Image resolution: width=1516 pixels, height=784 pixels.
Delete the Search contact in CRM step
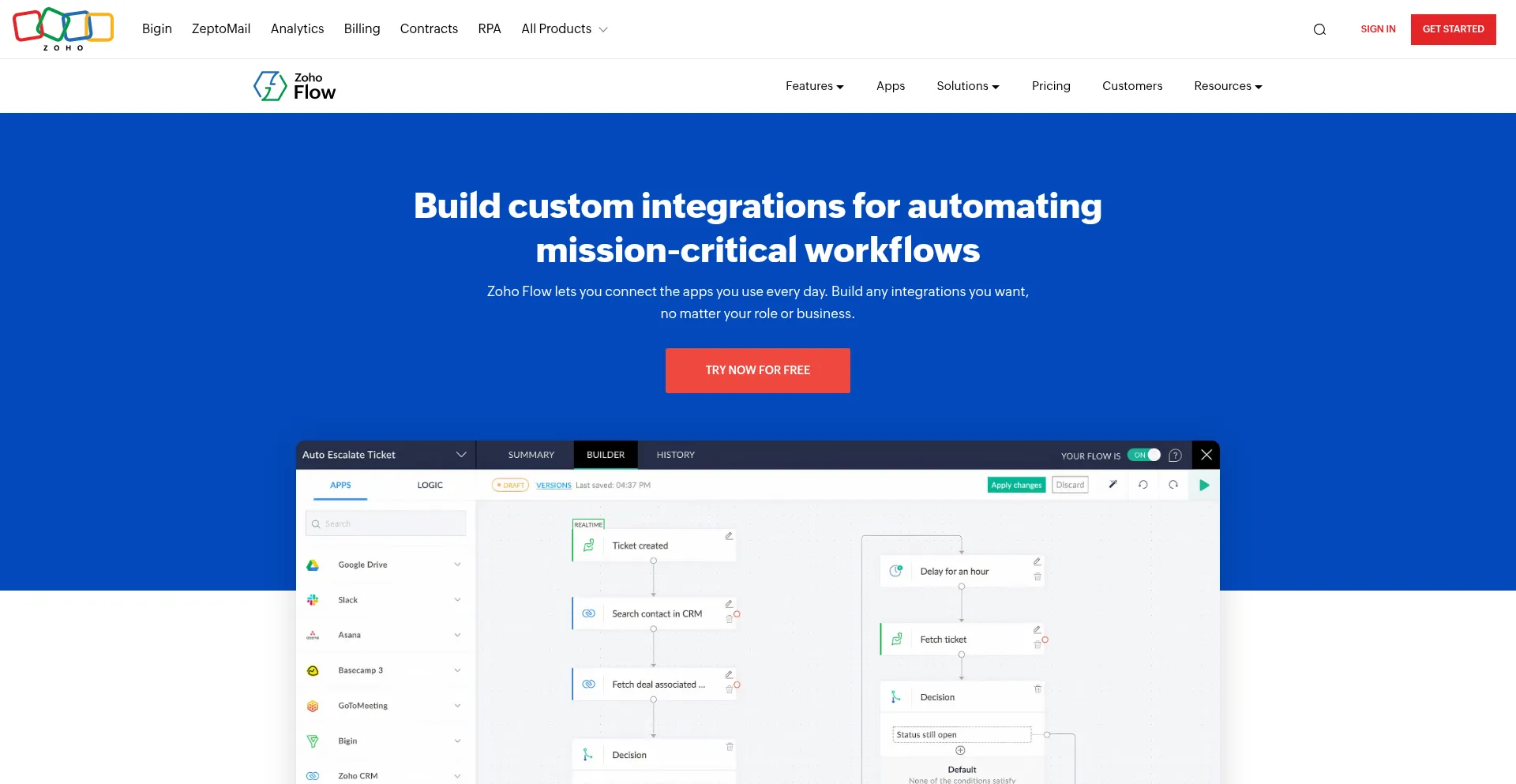pos(729,620)
